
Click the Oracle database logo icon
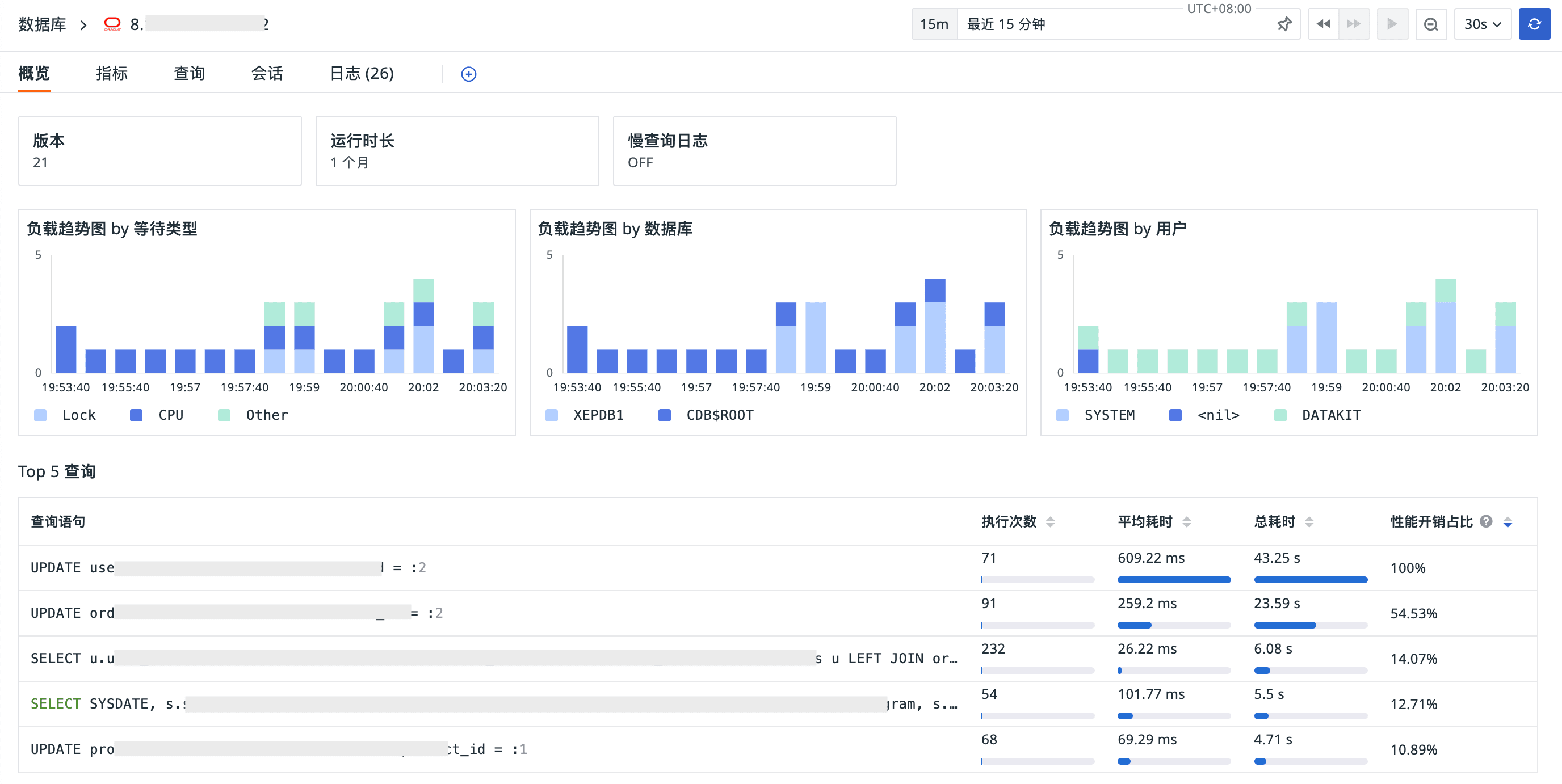[x=112, y=24]
